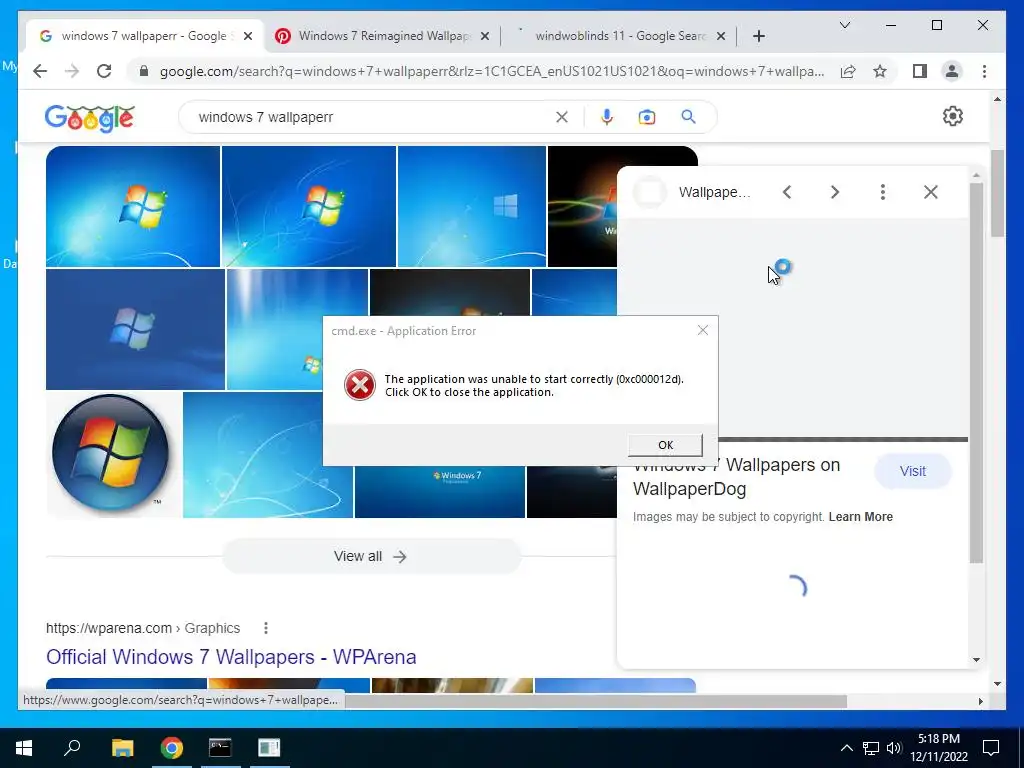1024x768 pixels.
Task: Open the Windows Start menu
Action: point(24,748)
